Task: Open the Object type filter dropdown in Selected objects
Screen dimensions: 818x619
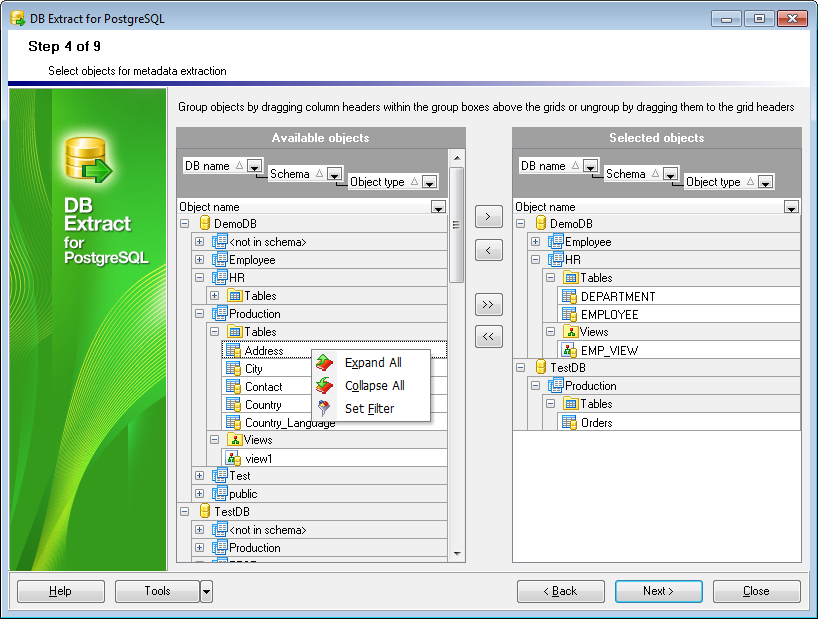Action: point(765,182)
